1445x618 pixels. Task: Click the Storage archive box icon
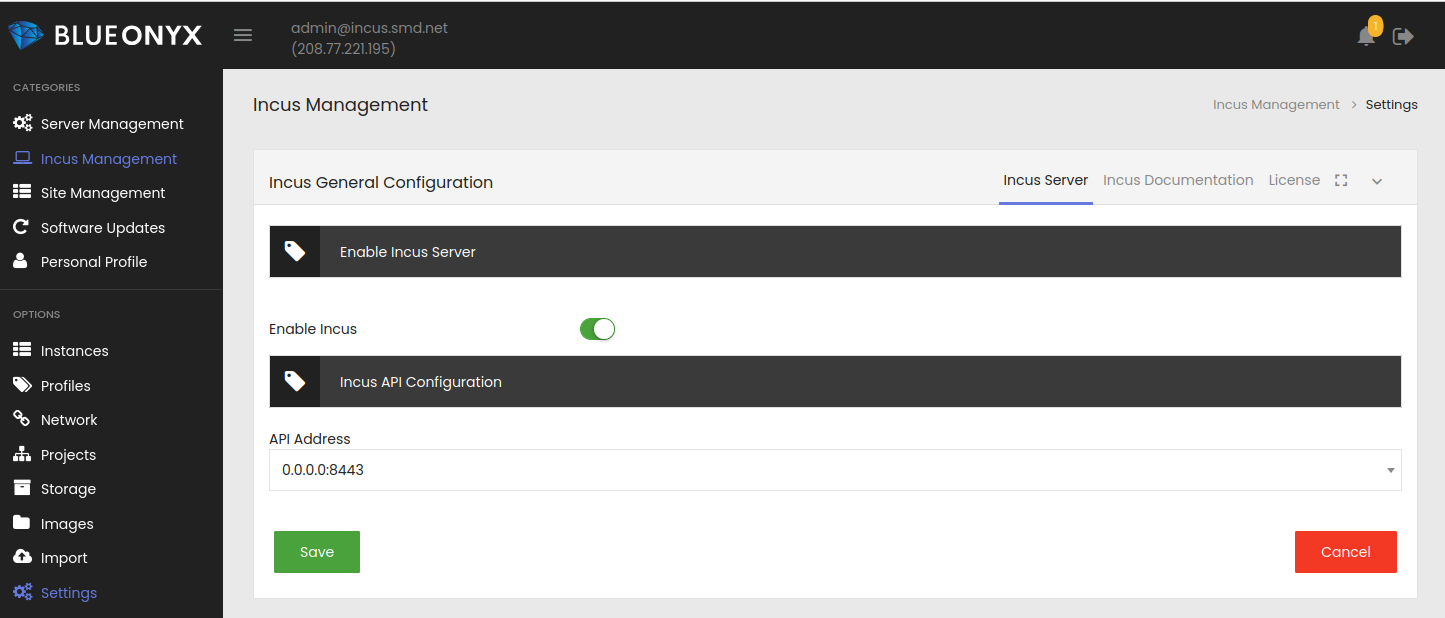(22, 488)
